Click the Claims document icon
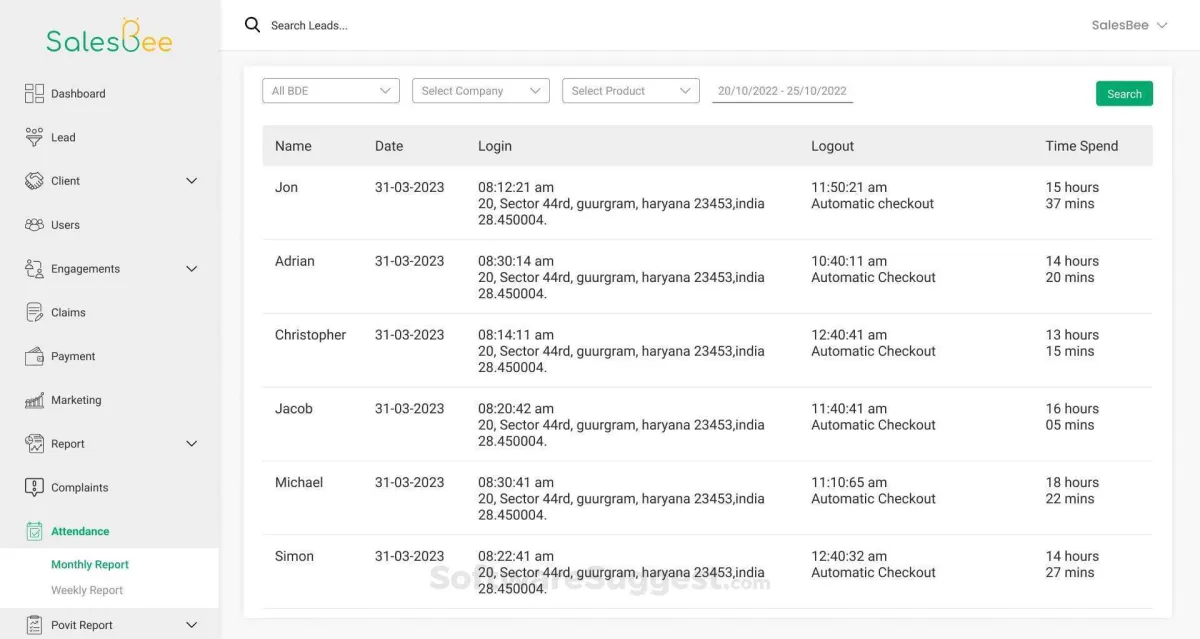This screenshot has height=639, width=1200. 34,312
